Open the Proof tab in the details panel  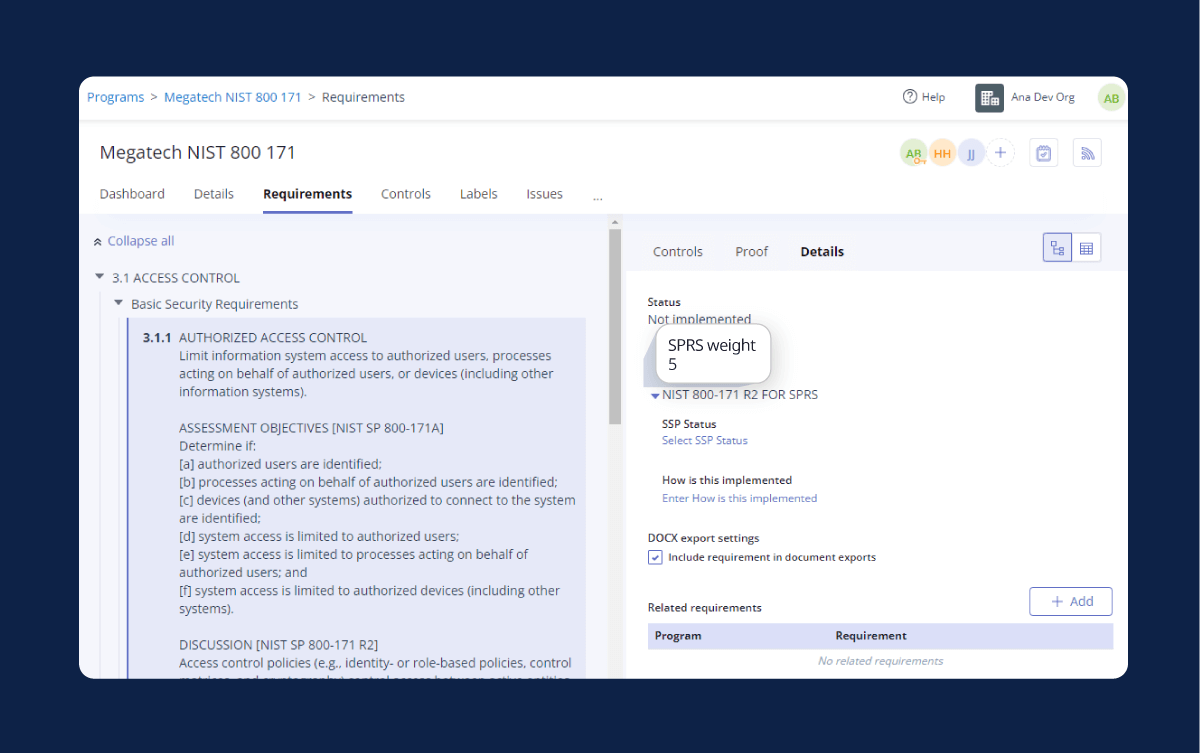(x=751, y=252)
